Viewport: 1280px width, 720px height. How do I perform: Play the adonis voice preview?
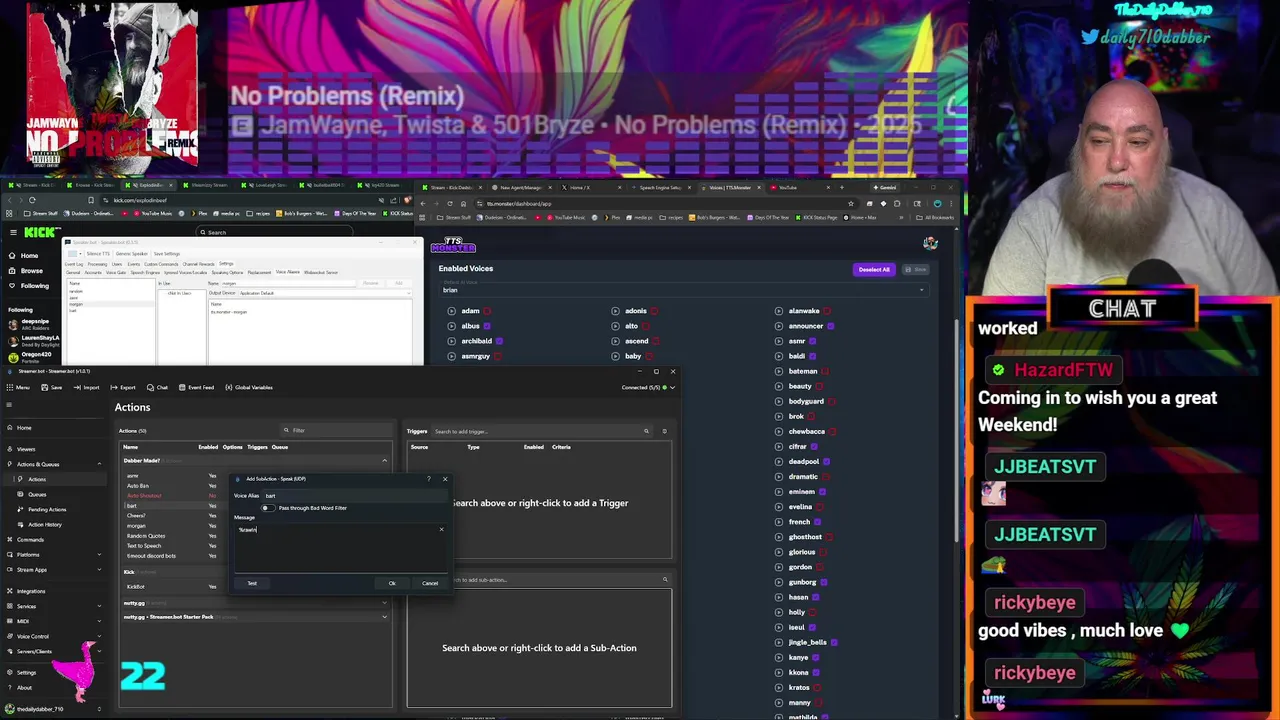[x=615, y=311]
